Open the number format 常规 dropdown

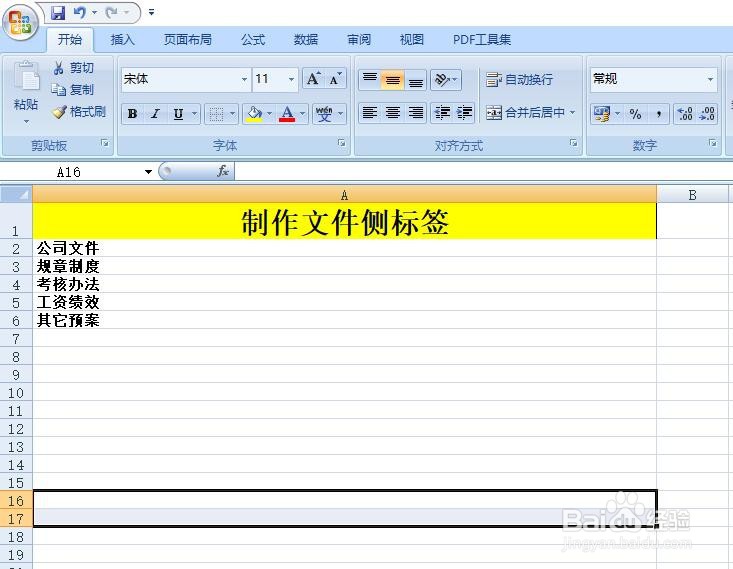click(710, 79)
